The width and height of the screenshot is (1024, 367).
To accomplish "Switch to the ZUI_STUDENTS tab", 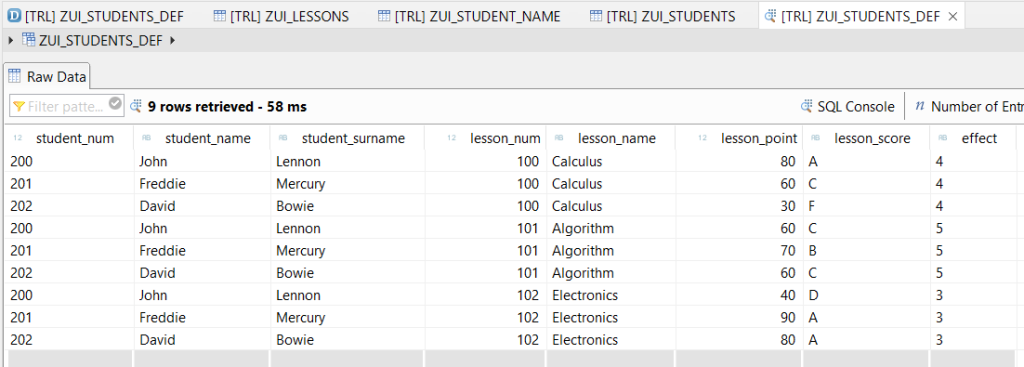I will (662, 16).
